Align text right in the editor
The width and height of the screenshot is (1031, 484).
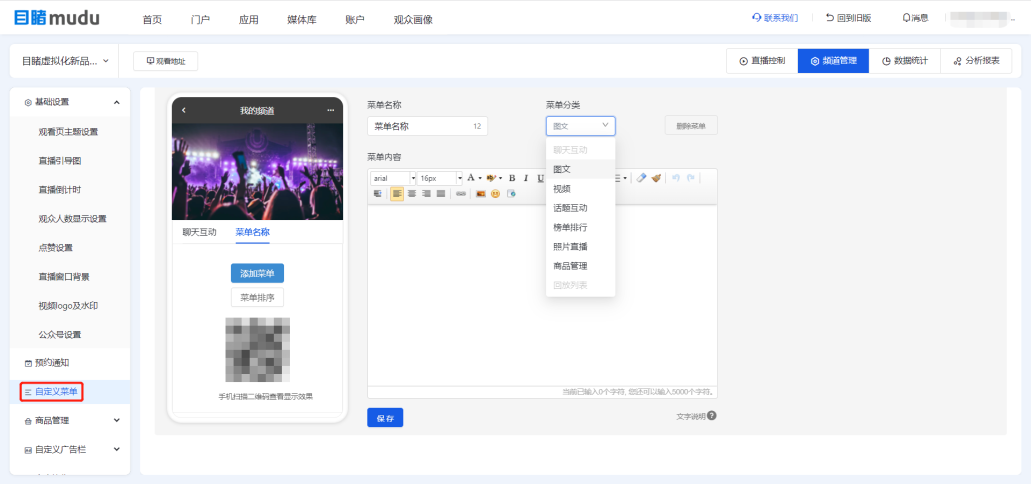pos(426,193)
